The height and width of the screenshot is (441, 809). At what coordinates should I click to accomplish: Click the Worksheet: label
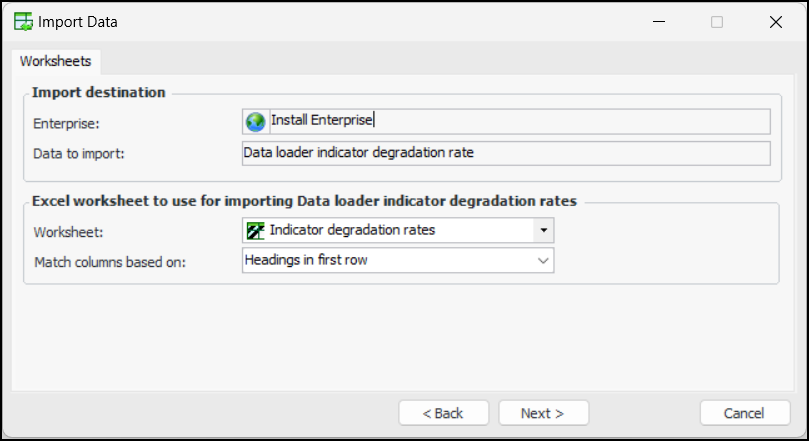coord(67,231)
